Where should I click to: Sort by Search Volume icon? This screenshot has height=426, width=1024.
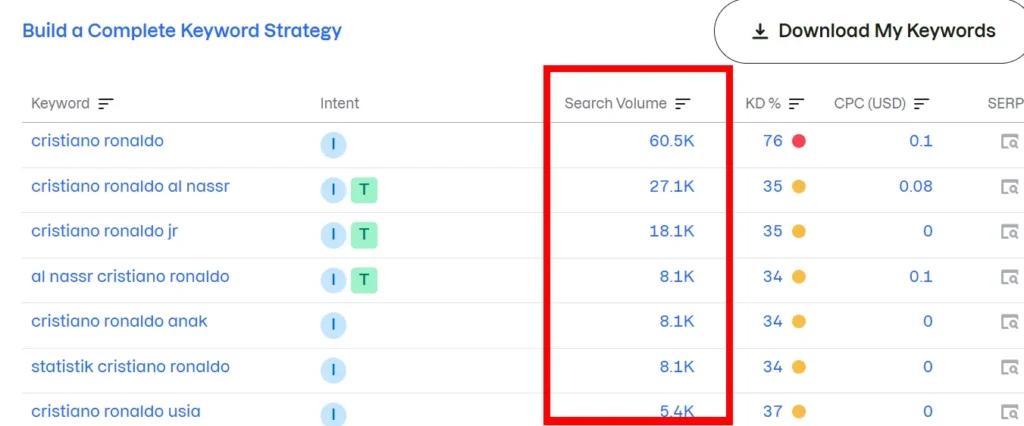pos(682,103)
